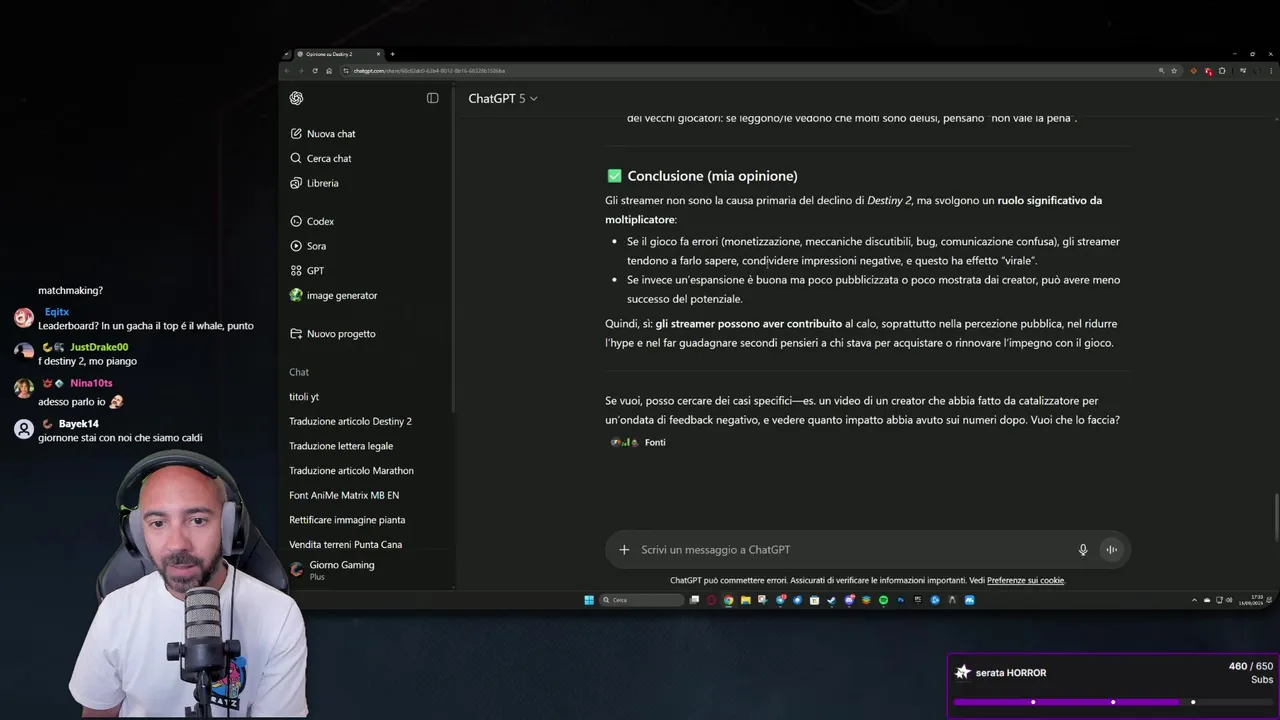The image size is (1280, 720).
Task: Open 'Font AniMe Matrix MB EN' chat
Action: tap(344, 495)
